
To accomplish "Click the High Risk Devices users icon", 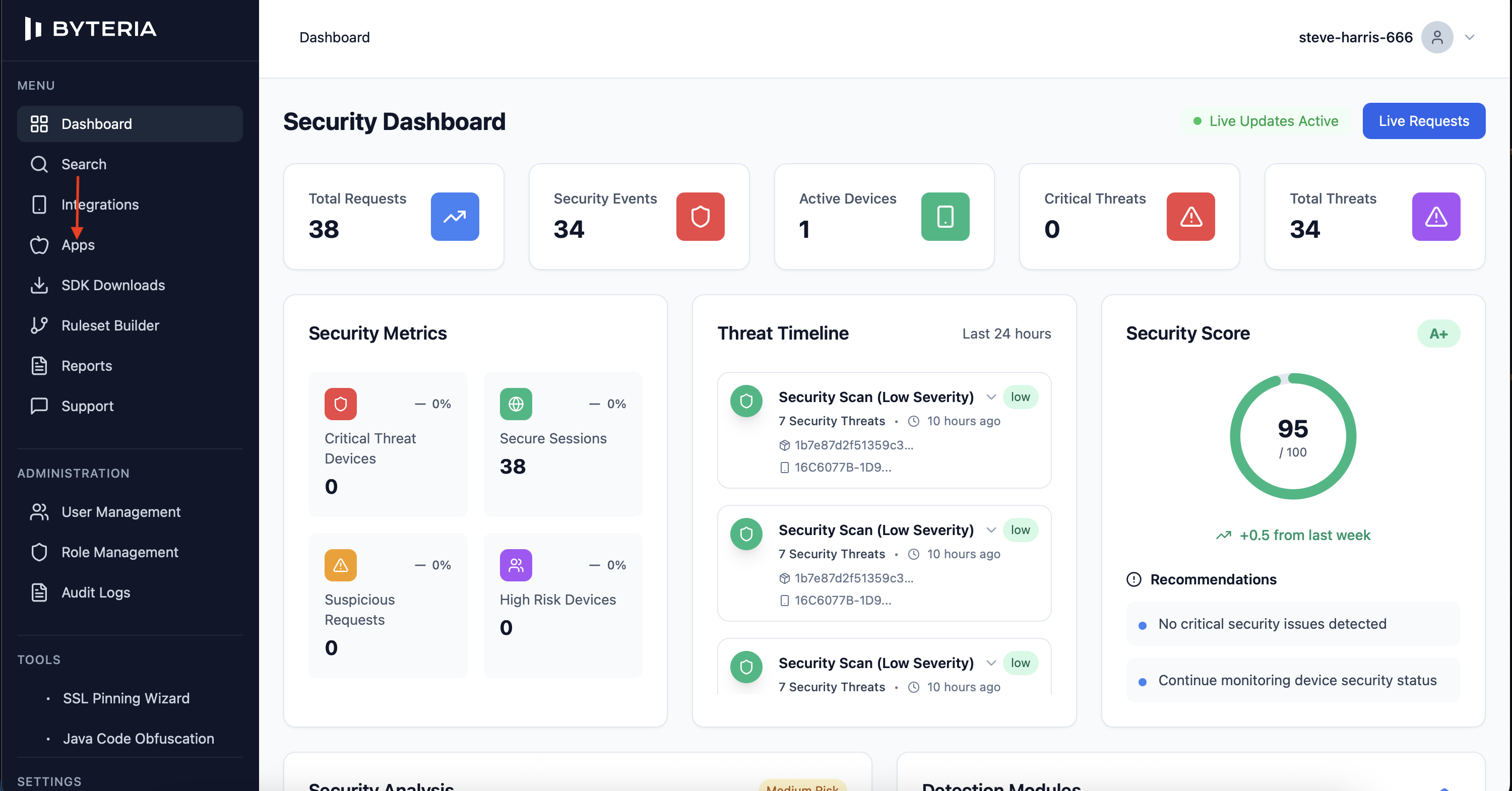I will pos(516,565).
